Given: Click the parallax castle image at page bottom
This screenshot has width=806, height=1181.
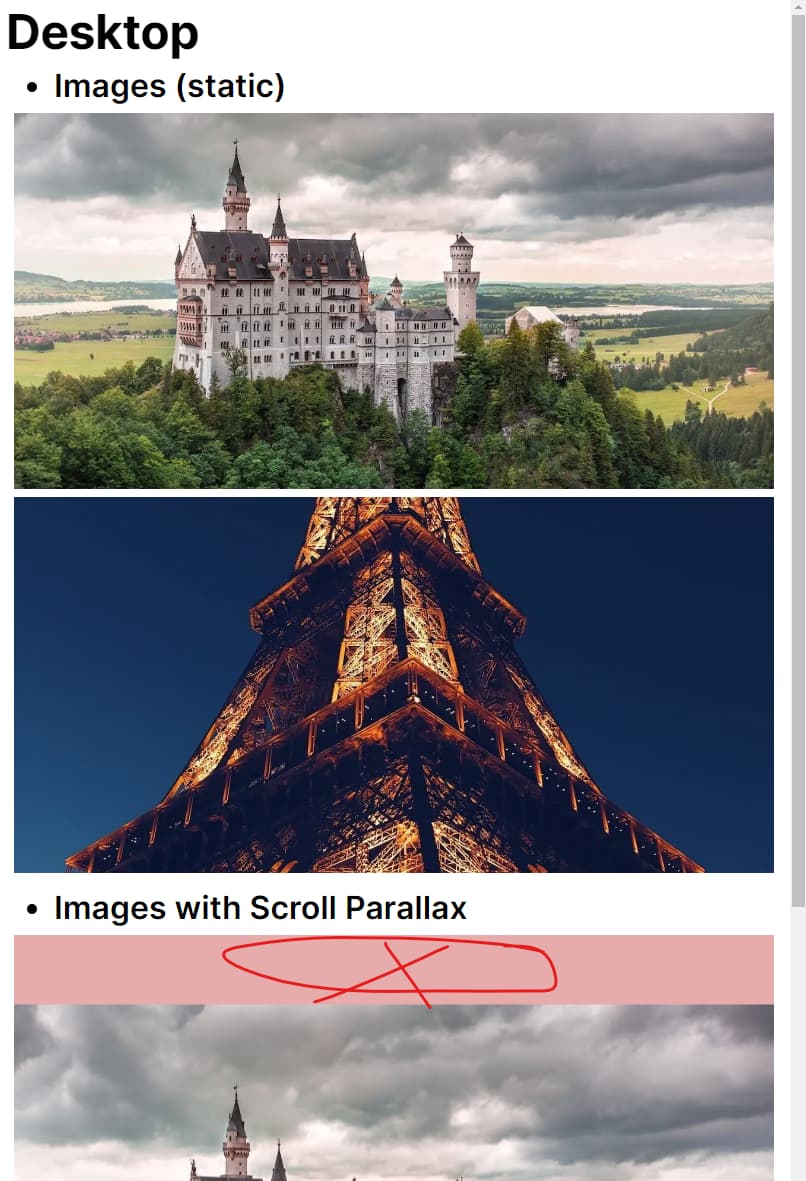Looking at the screenshot, I should click(394, 1092).
